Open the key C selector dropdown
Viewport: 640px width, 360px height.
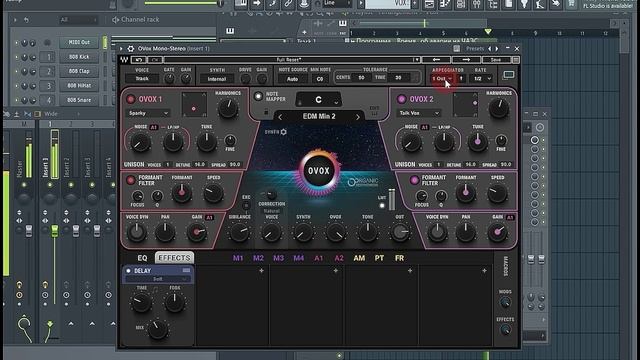318,100
